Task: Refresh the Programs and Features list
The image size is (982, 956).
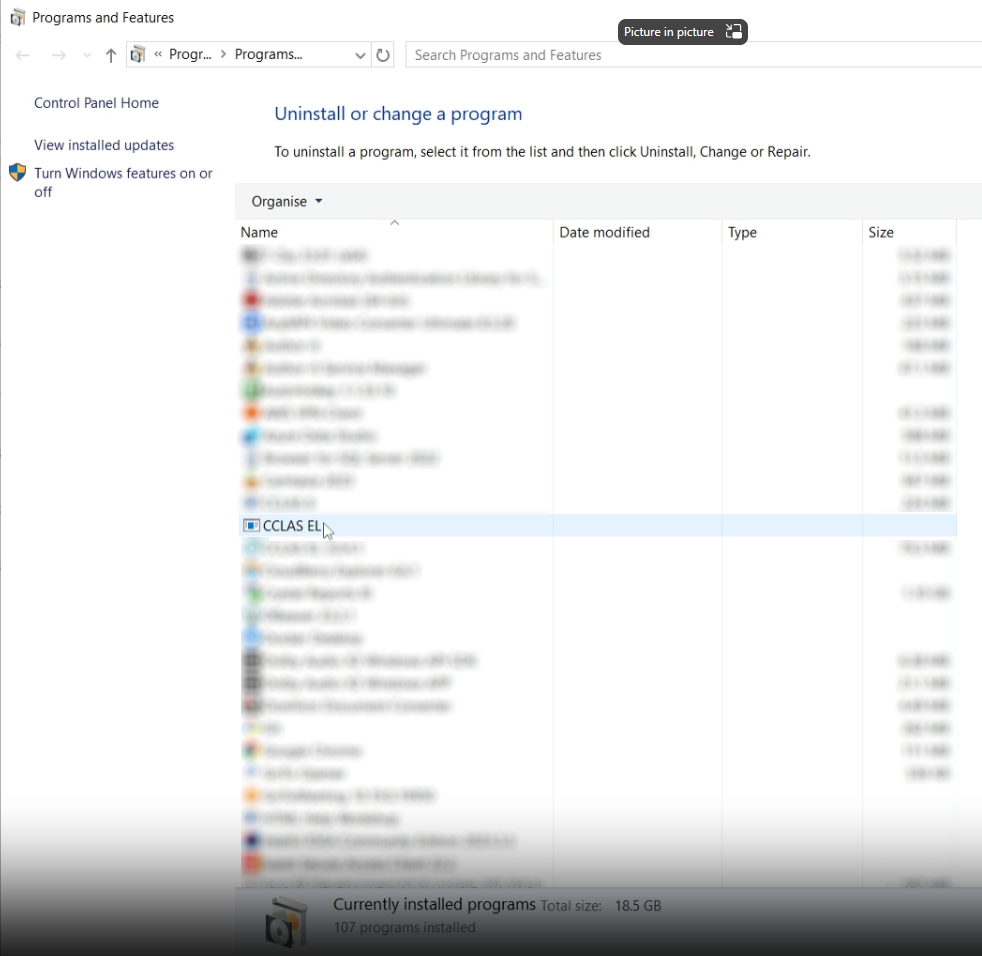Action: pos(383,56)
